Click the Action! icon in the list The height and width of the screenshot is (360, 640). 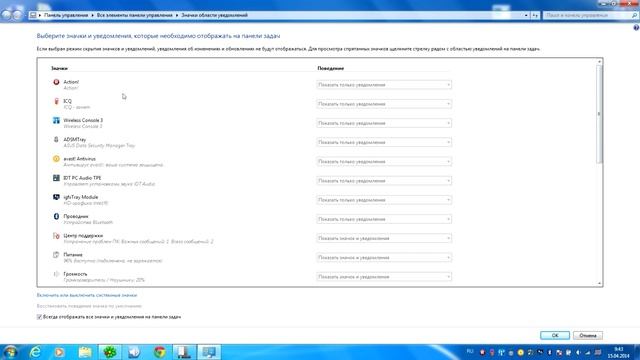pyautogui.click(x=56, y=82)
